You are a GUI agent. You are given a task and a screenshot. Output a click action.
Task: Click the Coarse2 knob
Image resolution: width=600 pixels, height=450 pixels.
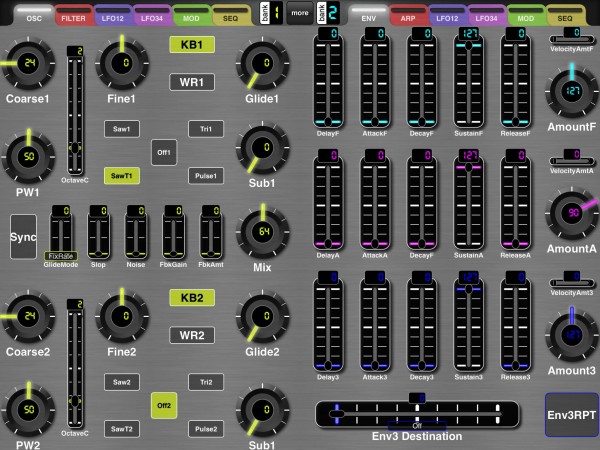pyautogui.click(x=29, y=316)
